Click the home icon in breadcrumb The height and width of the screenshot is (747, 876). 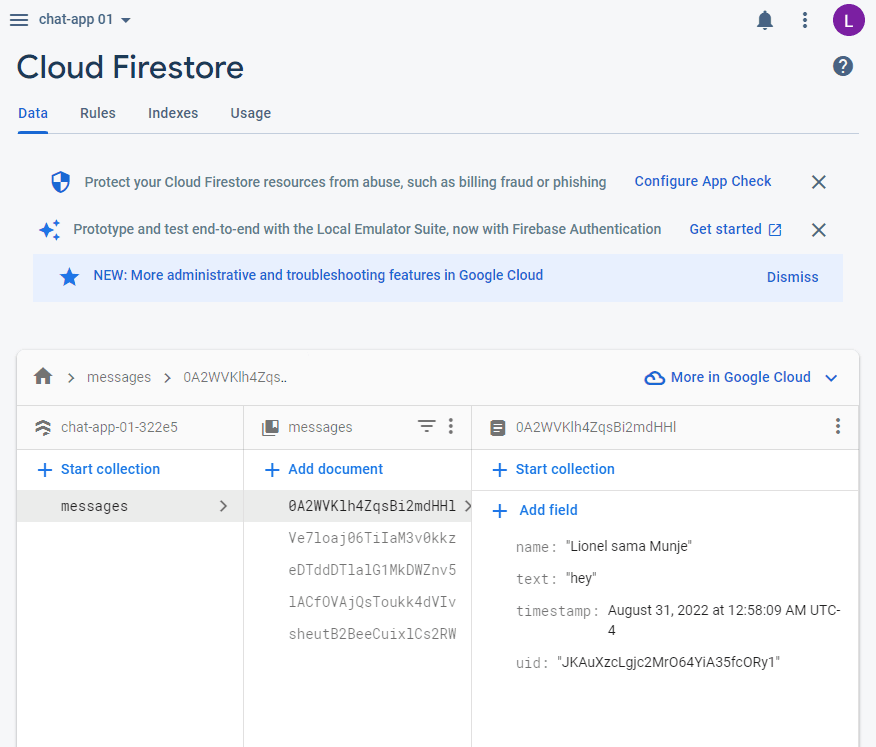(x=42, y=377)
